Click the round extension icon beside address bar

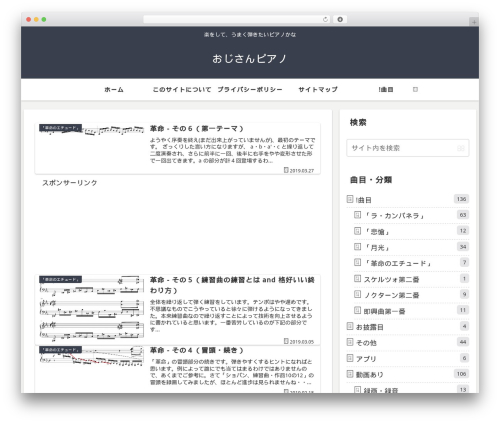pyautogui.click(x=340, y=19)
